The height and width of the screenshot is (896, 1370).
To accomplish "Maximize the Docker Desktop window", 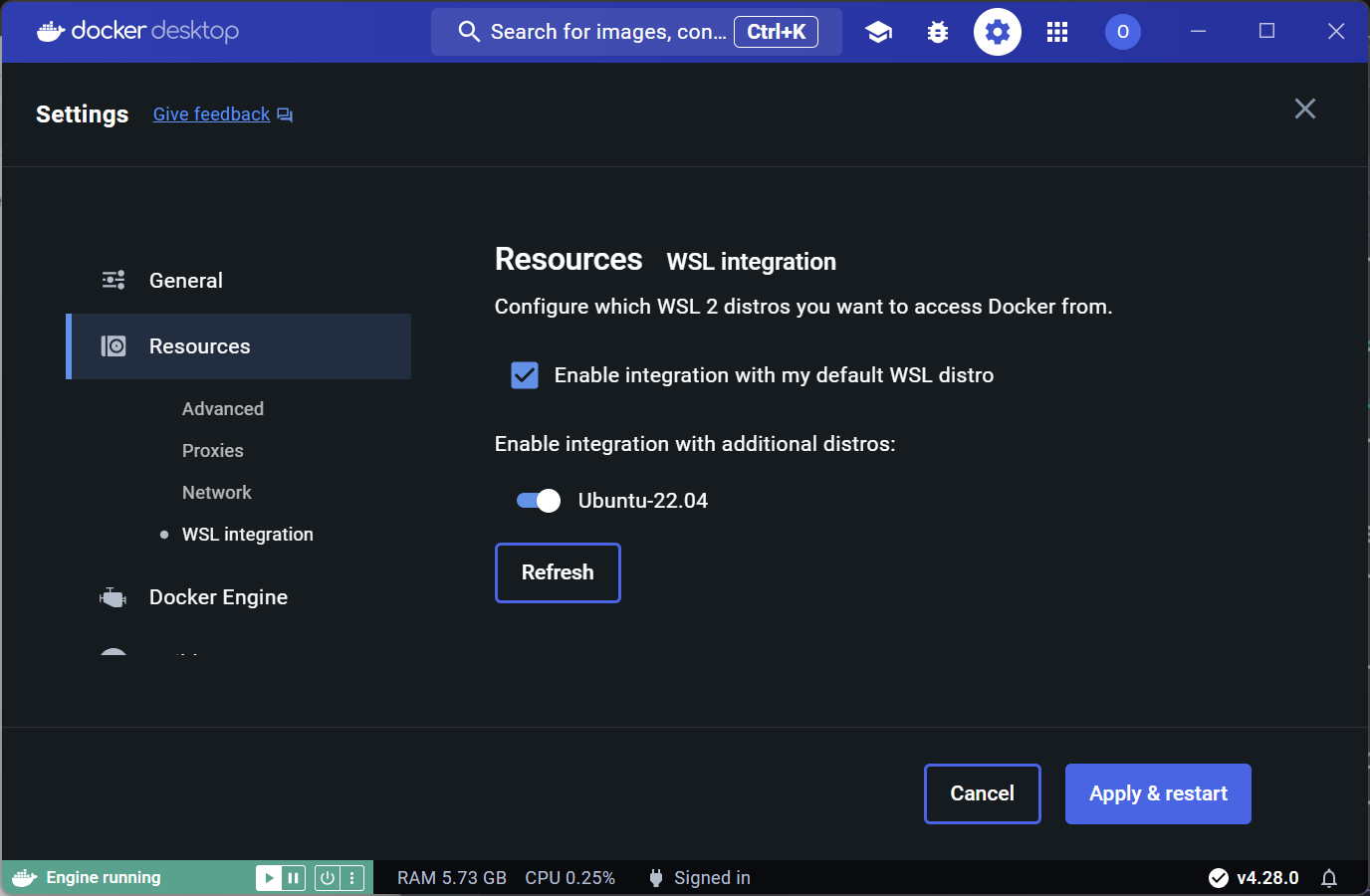I will [1267, 32].
